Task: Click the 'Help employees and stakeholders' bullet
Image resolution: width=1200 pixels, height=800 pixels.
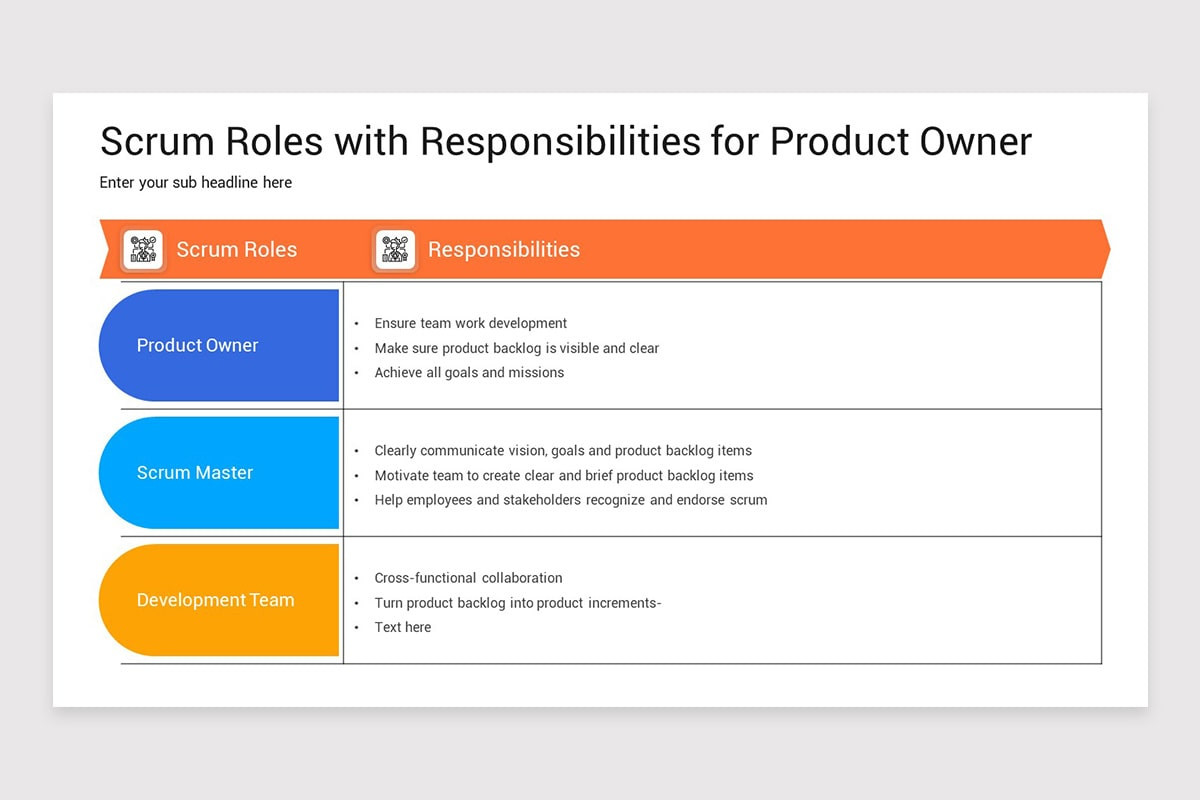Action: click(x=570, y=500)
